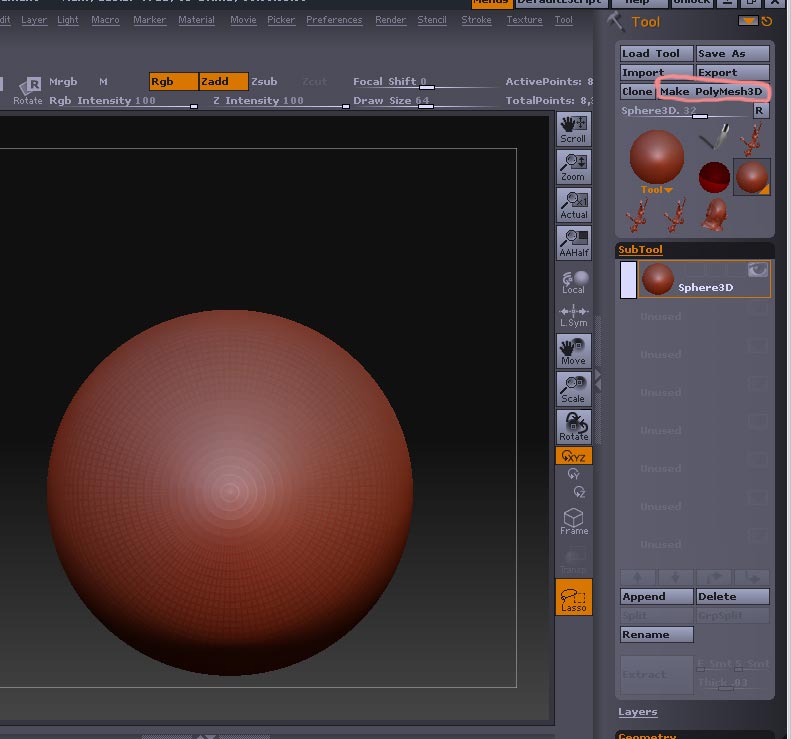Select the Rotate object tool in the side shelf
Image resolution: width=791 pixels, height=739 pixels.
[x=574, y=427]
